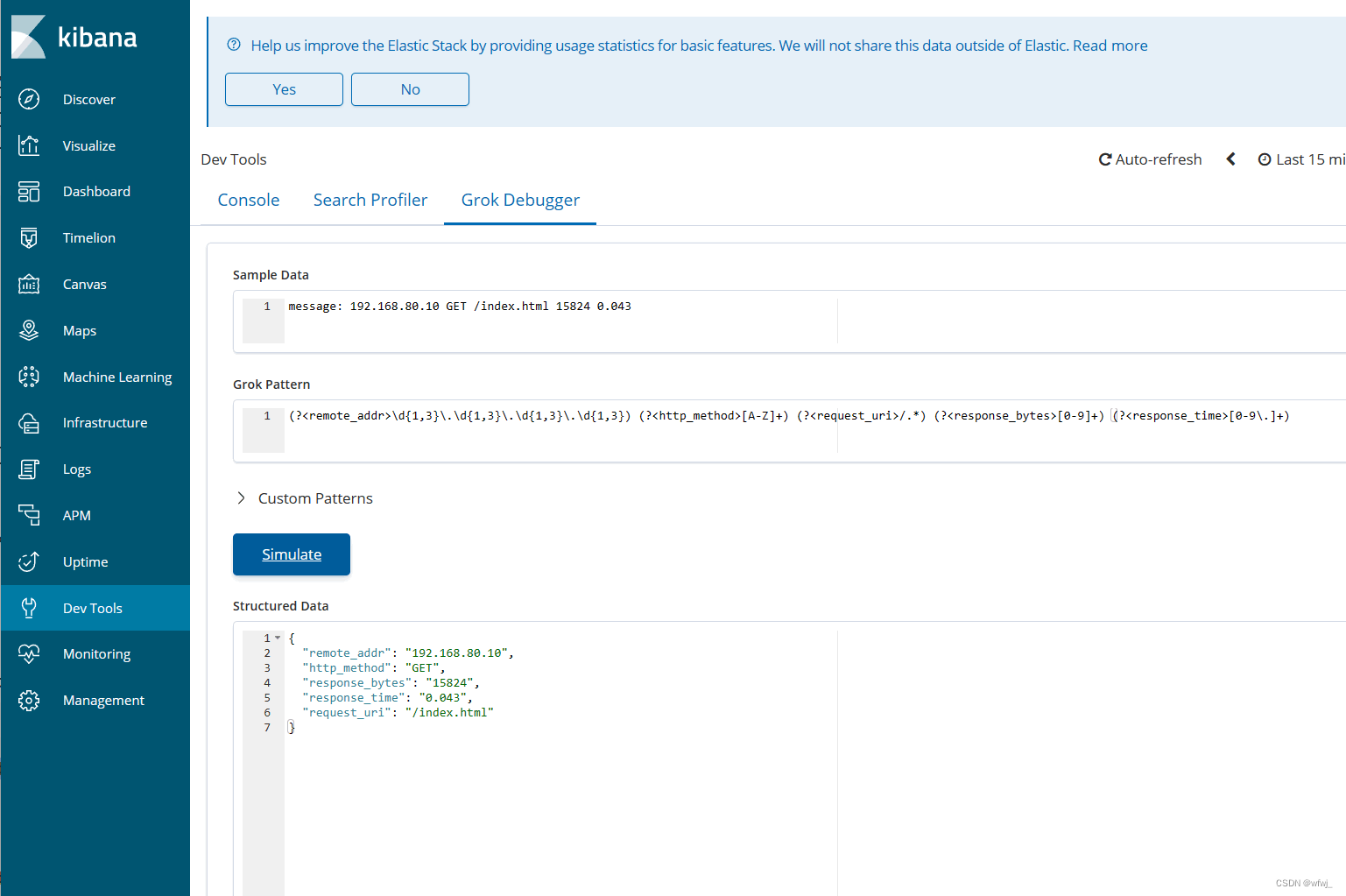Image resolution: width=1346 pixels, height=896 pixels.
Task: Open Timelion shield icon
Action: (x=29, y=237)
